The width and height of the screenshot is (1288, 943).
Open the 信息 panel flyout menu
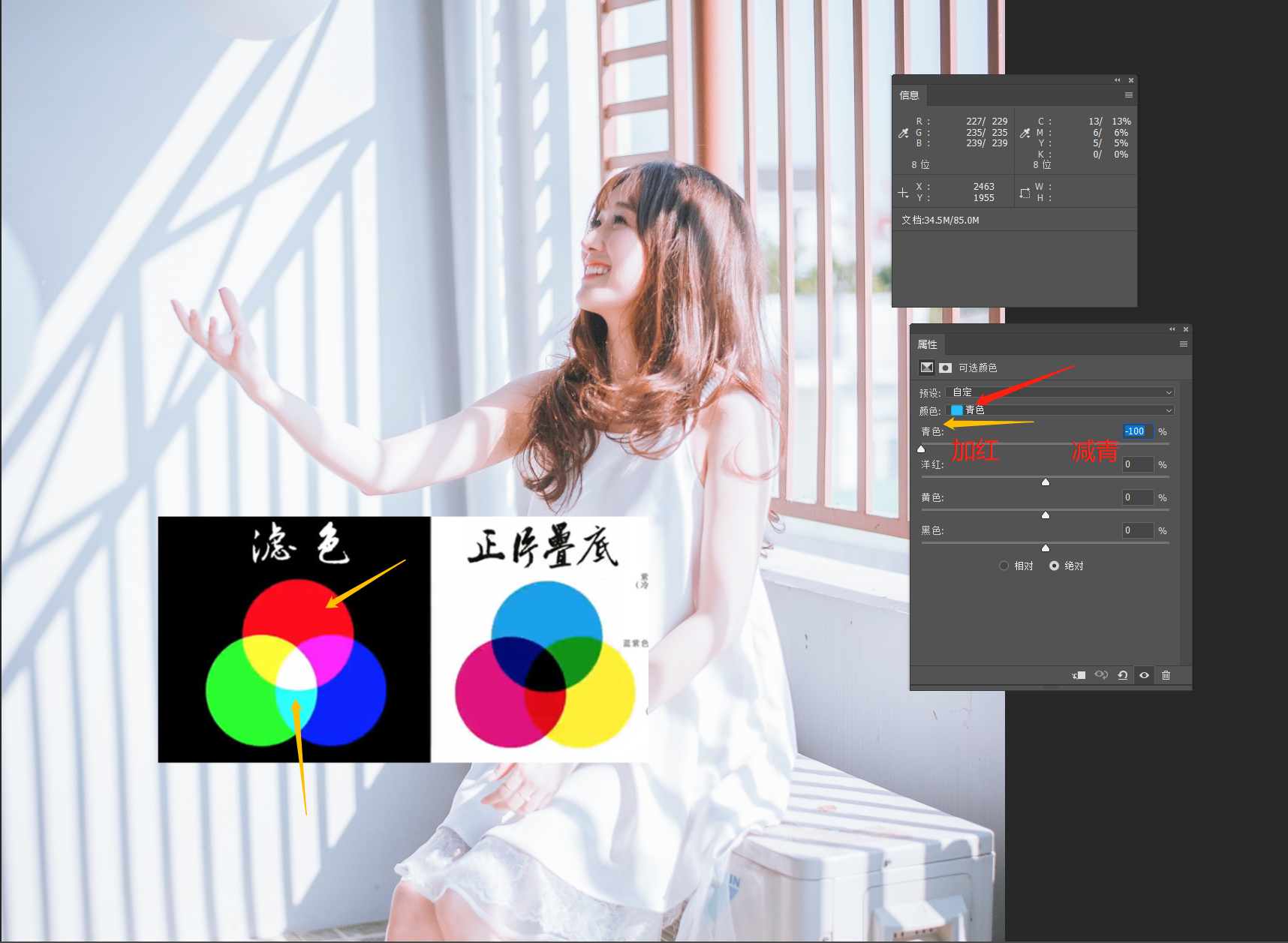point(1128,95)
